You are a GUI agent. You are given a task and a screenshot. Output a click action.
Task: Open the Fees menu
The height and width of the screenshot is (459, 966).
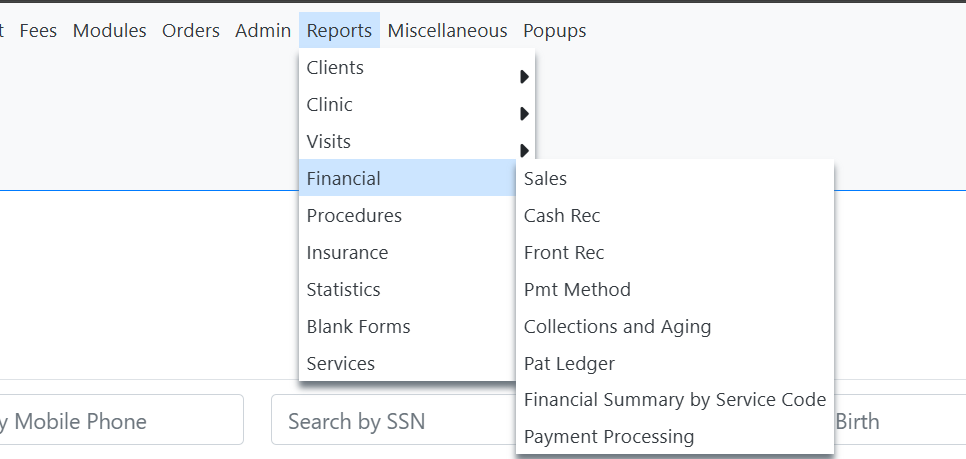[x=38, y=31]
